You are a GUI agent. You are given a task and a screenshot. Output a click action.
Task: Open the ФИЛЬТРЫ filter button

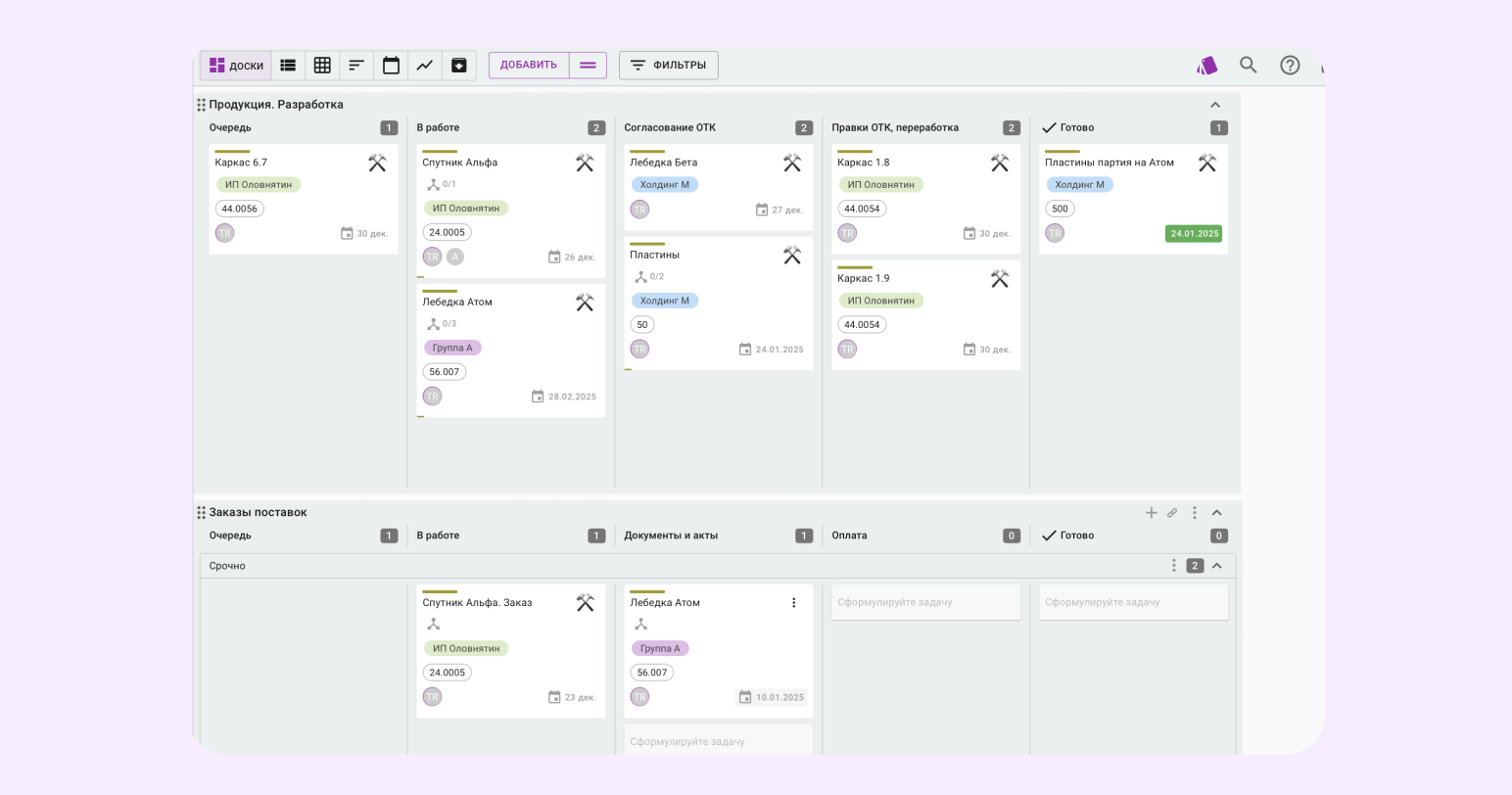click(x=669, y=66)
